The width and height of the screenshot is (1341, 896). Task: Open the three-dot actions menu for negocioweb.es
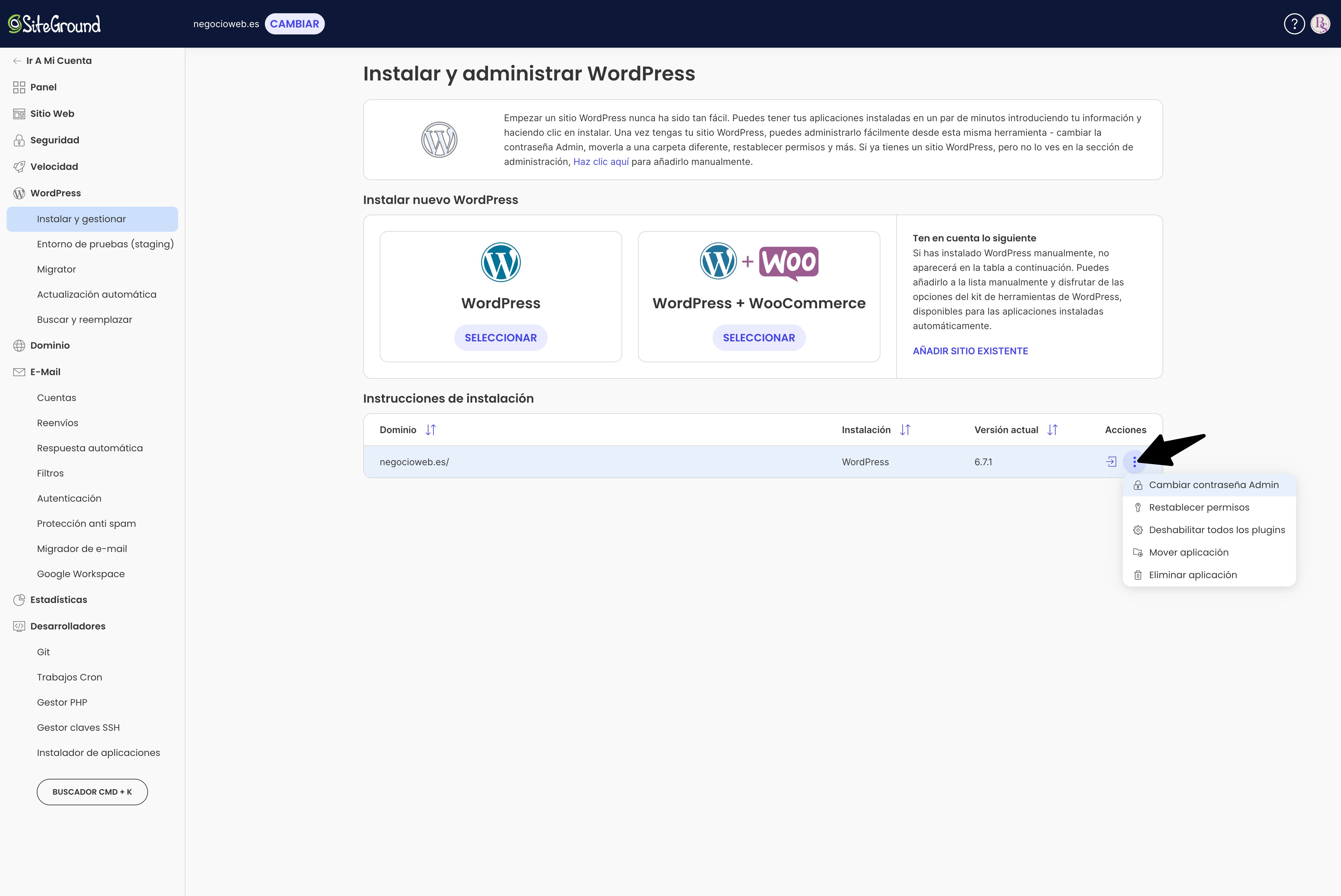[1135, 462]
